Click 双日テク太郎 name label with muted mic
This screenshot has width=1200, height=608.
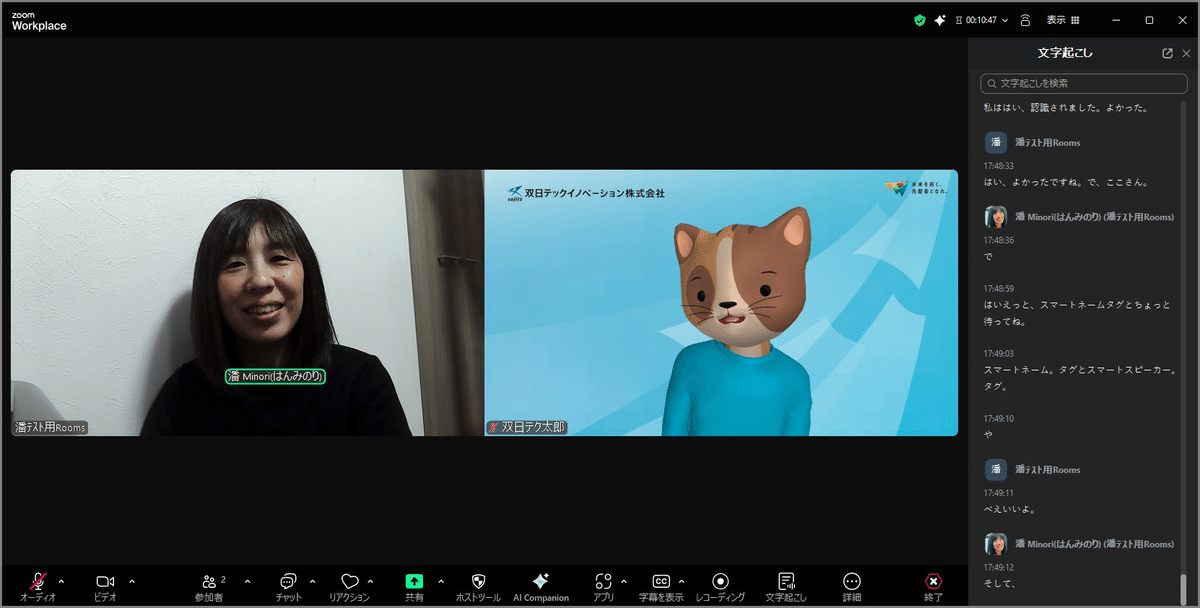526,427
